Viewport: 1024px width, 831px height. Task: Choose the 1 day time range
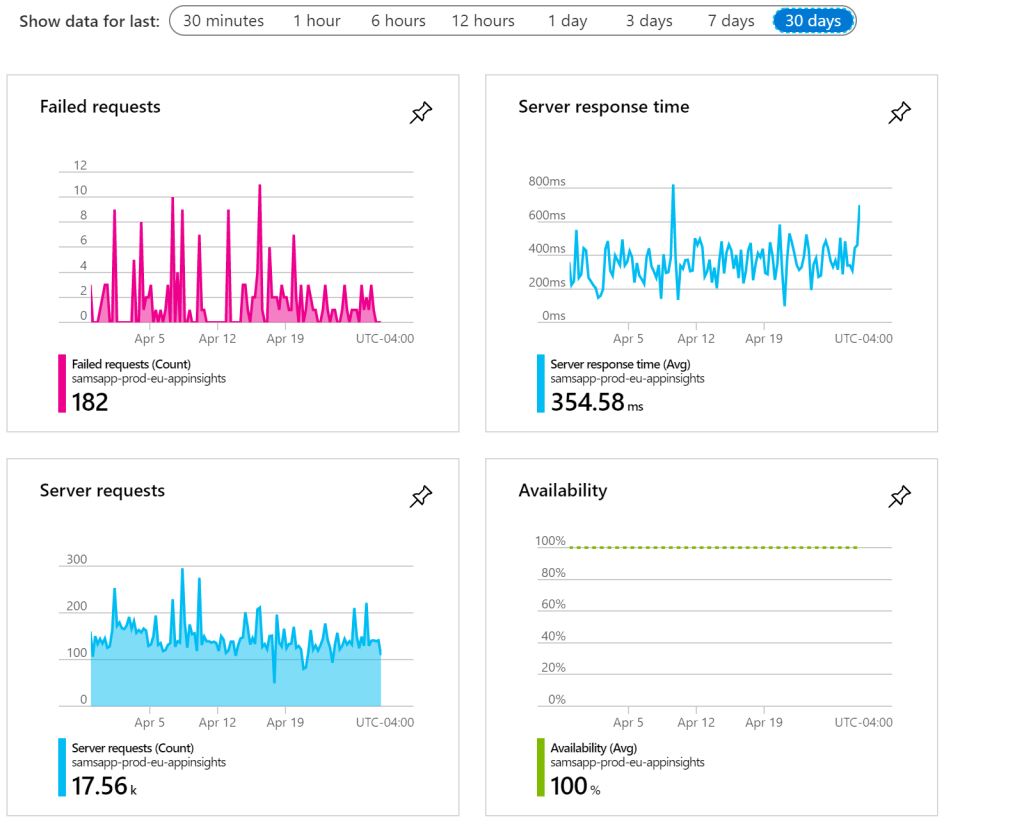click(567, 21)
